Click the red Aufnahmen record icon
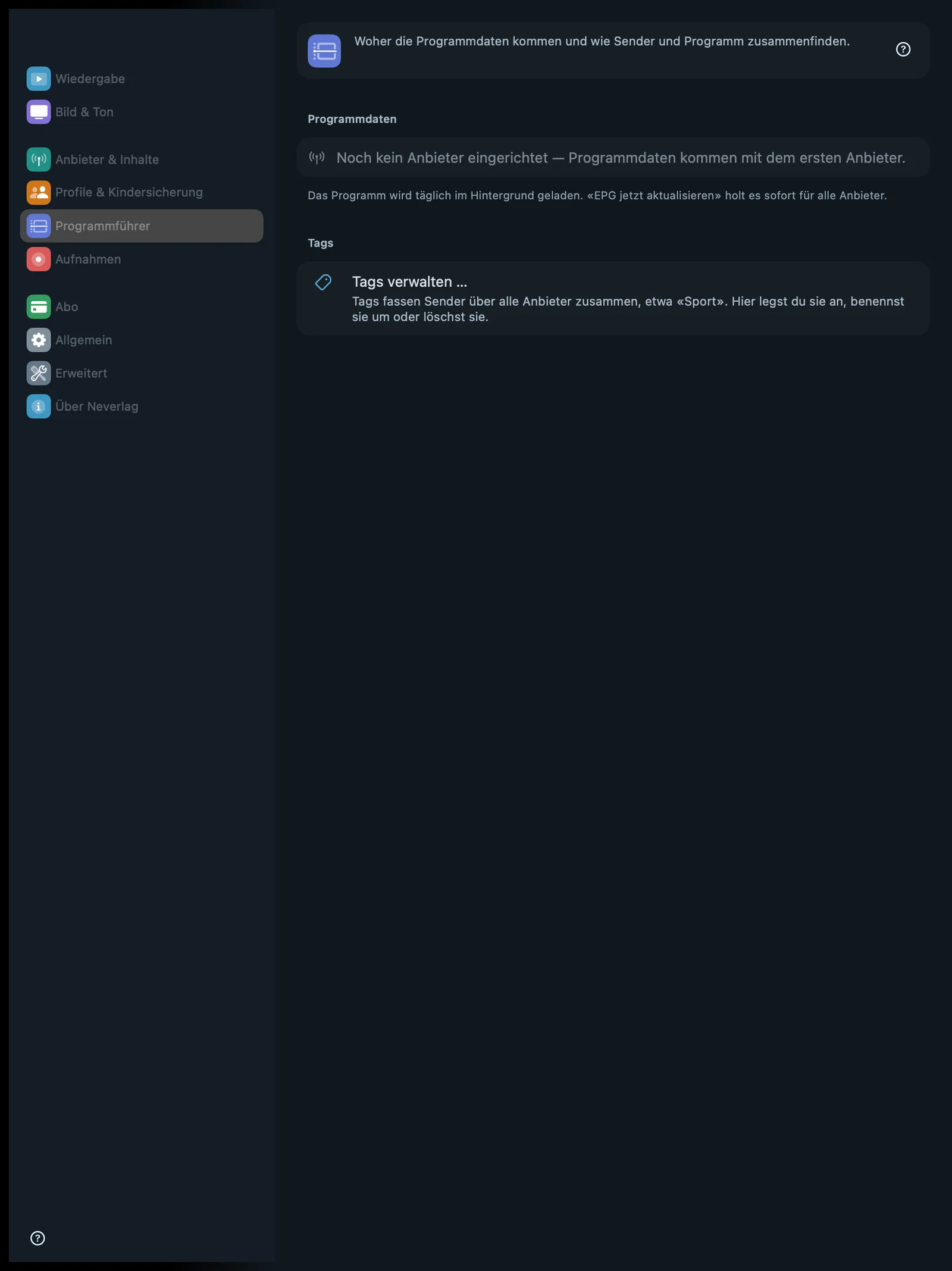 pyautogui.click(x=39, y=259)
